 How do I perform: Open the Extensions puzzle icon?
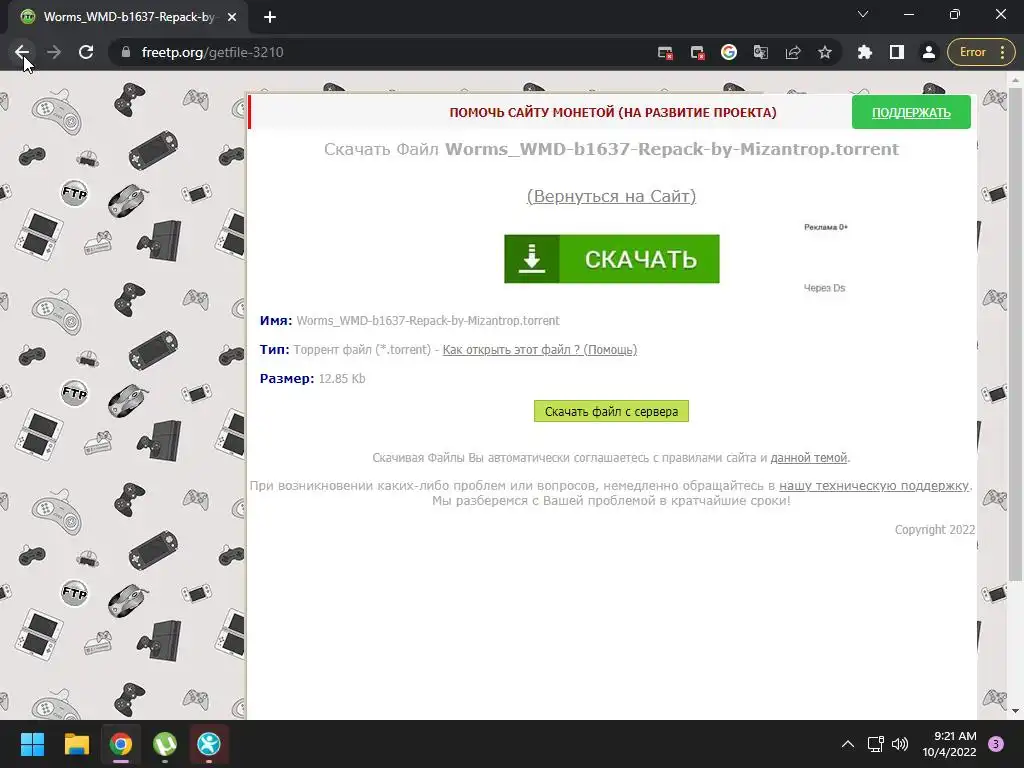click(865, 52)
